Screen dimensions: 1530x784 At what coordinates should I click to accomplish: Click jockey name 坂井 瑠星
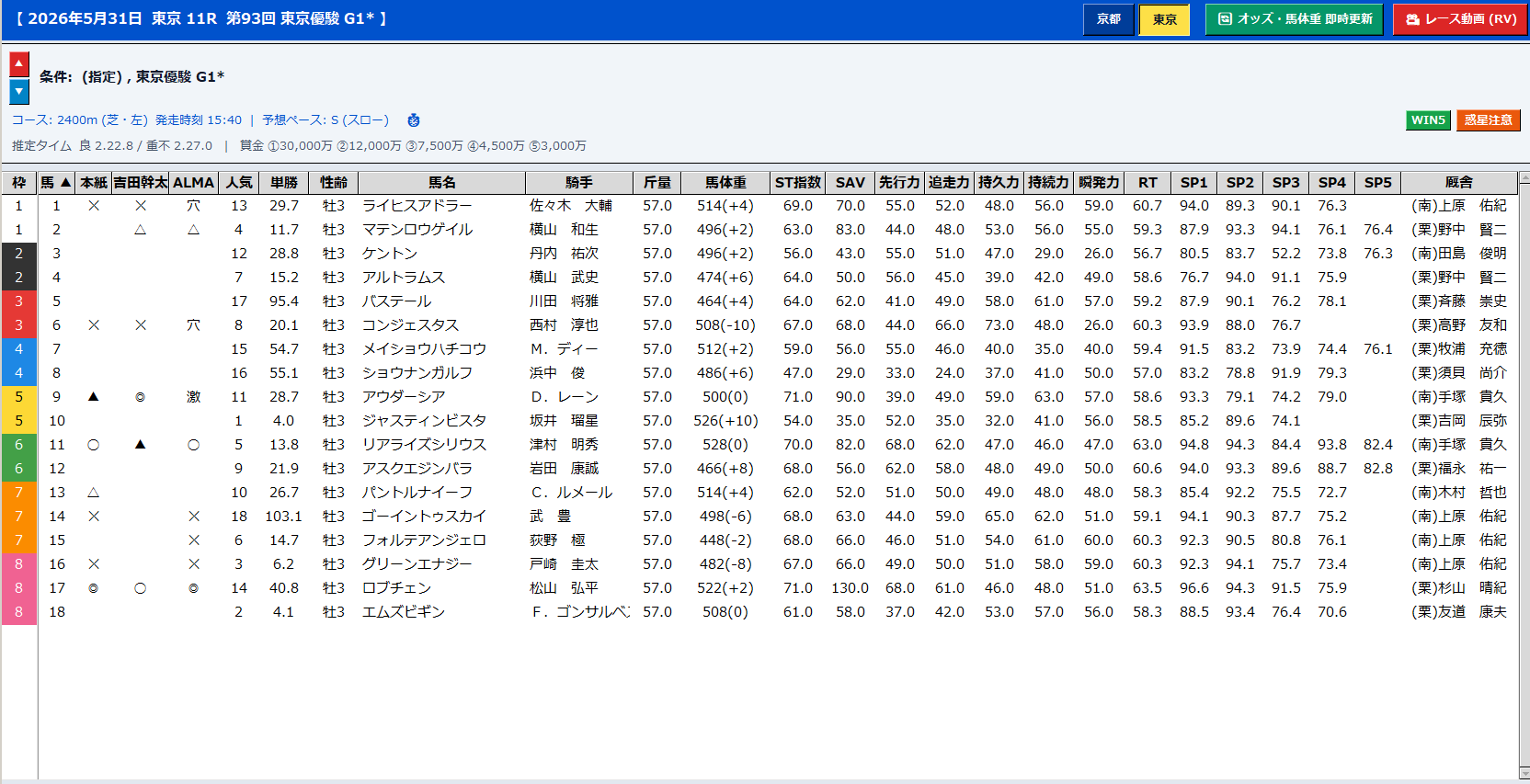pos(565,421)
